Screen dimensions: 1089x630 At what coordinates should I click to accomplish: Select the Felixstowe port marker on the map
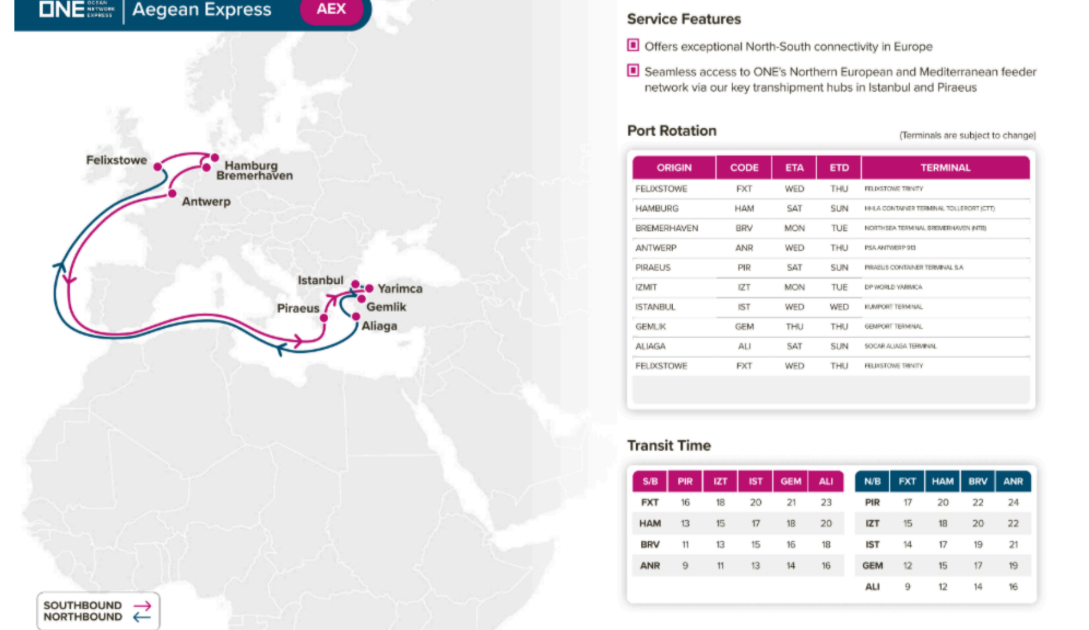tap(158, 168)
